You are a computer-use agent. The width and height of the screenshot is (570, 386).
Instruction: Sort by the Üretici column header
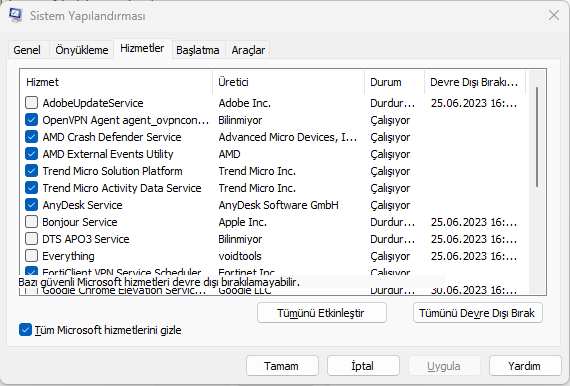[289, 82]
